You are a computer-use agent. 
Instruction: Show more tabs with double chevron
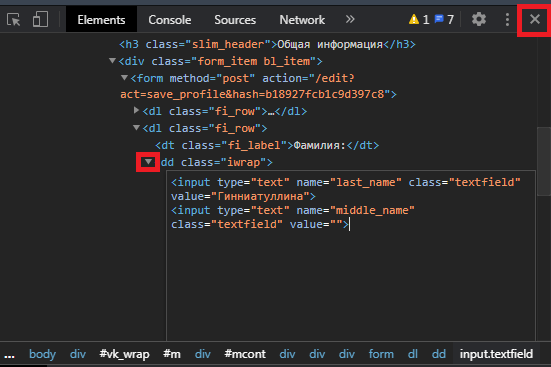click(350, 19)
